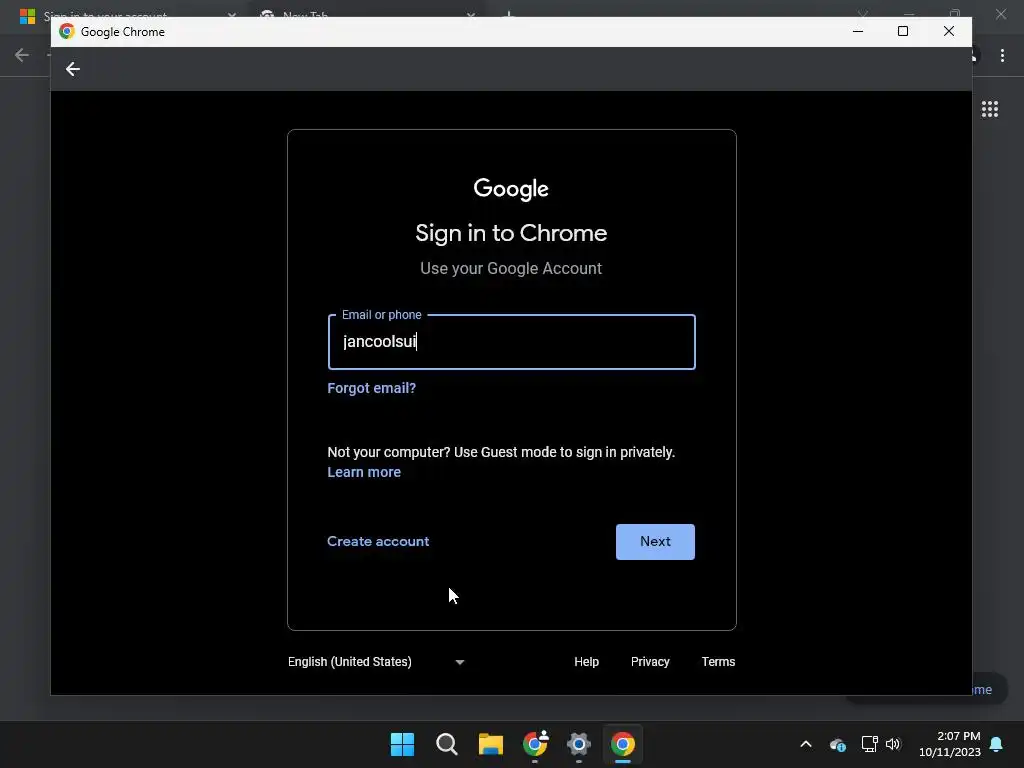Click the back arrow in sign-in dialog
Image resolution: width=1024 pixels, height=768 pixels.
point(72,69)
